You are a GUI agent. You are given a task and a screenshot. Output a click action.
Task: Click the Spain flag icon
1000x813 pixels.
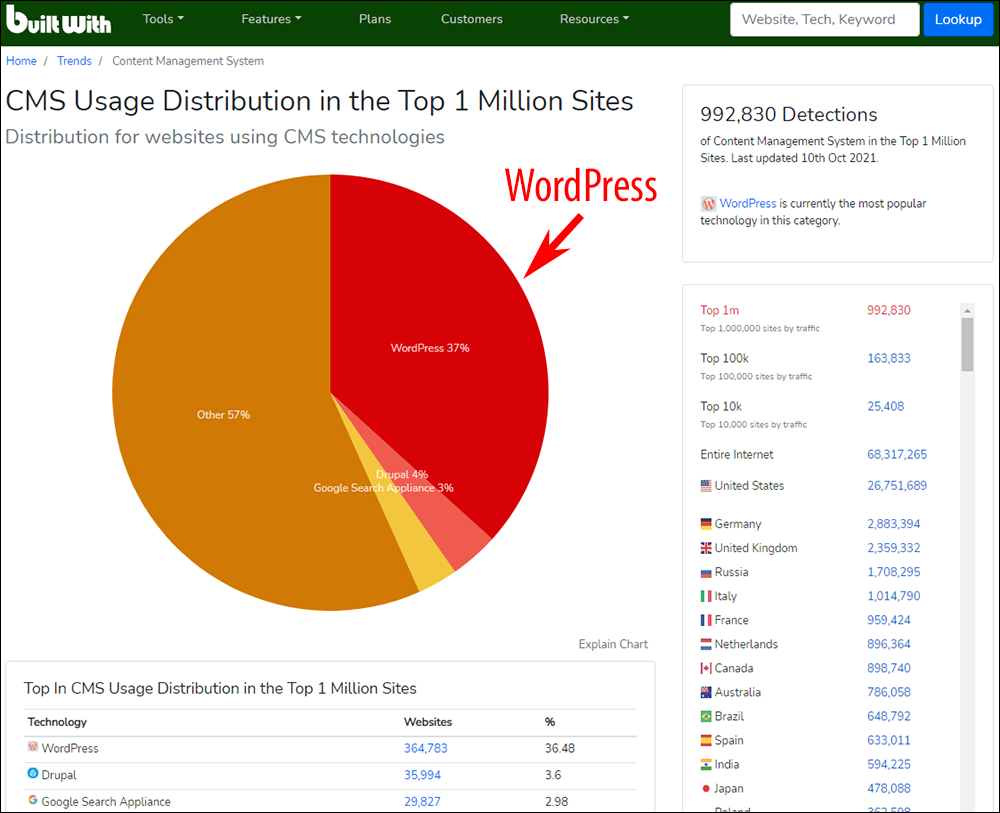point(706,741)
